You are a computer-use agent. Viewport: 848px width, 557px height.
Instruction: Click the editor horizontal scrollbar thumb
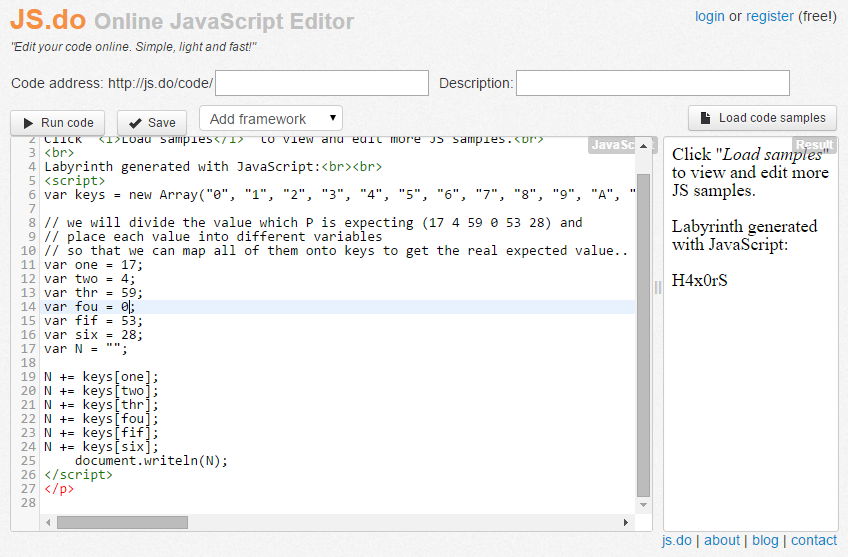pos(123,522)
